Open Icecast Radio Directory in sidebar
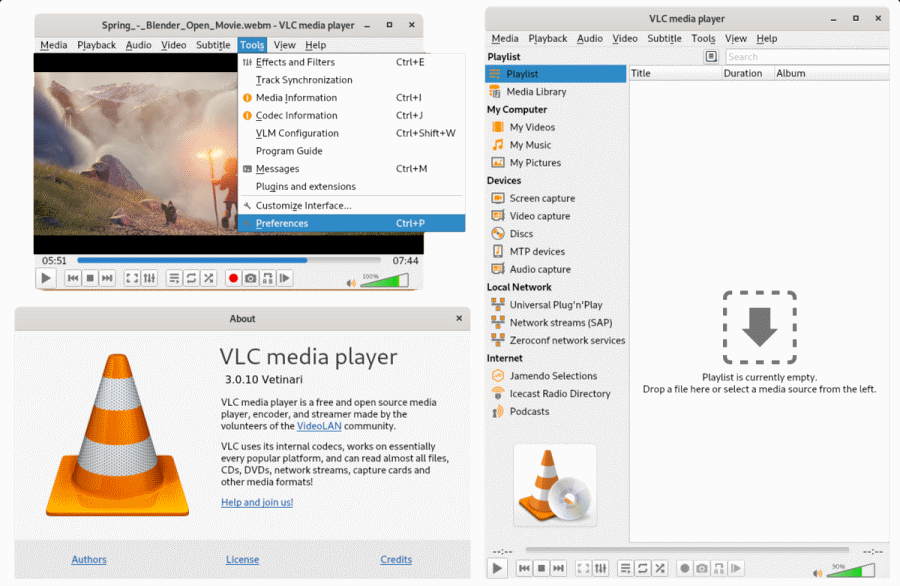This screenshot has width=900, height=586. click(x=556, y=394)
